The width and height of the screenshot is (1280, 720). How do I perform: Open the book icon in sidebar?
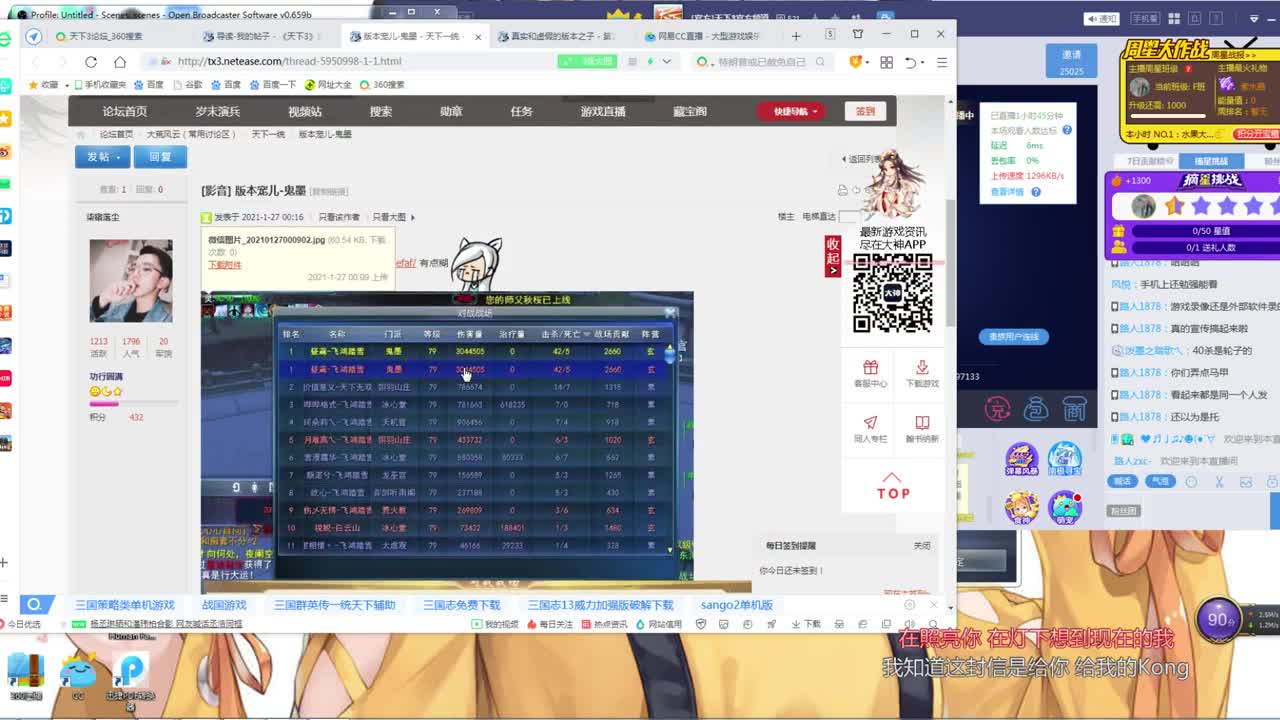tap(922, 422)
